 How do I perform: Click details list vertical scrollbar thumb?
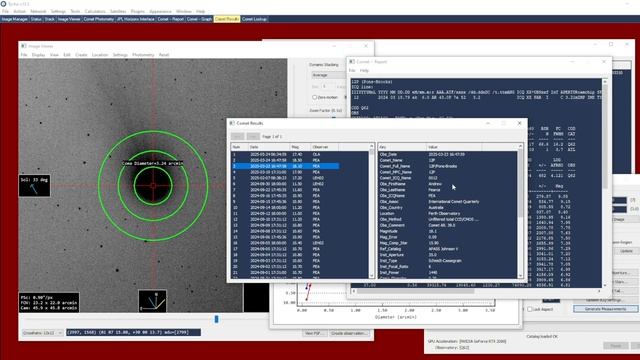click(520, 184)
